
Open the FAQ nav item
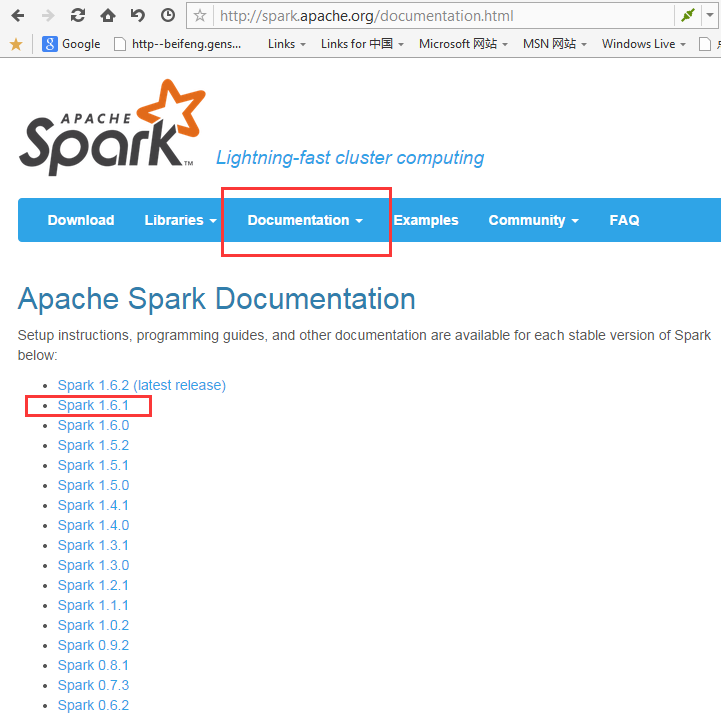coord(624,220)
